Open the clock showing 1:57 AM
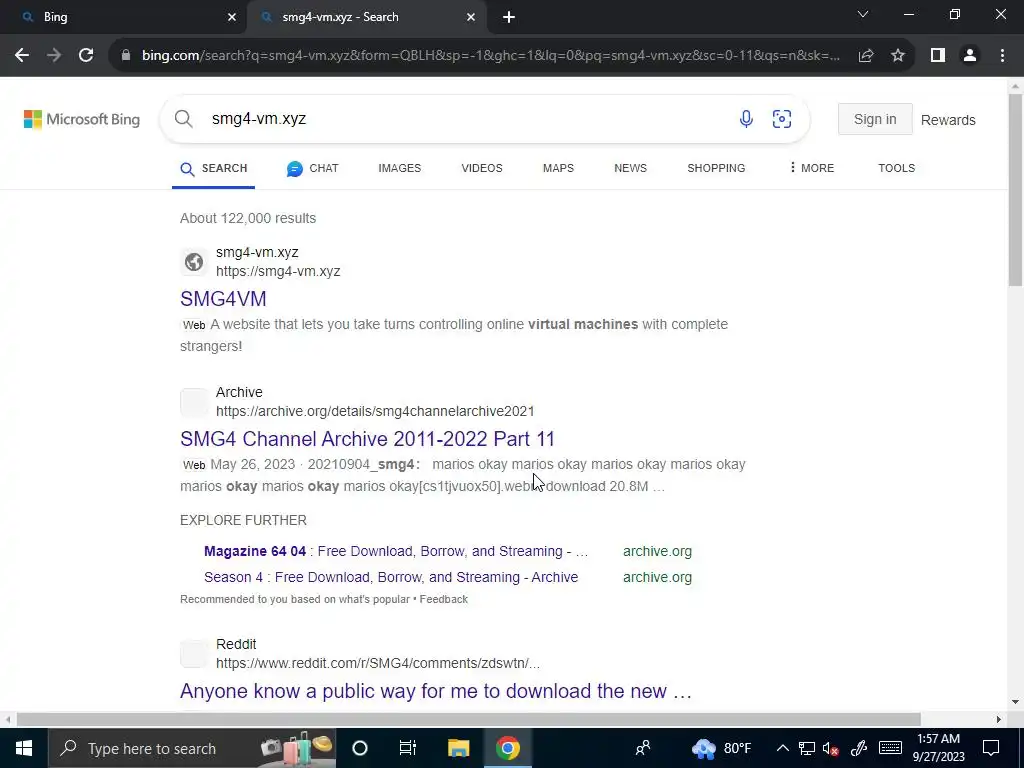The height and width of the screenshot is (768, 1024). [938, 748]
